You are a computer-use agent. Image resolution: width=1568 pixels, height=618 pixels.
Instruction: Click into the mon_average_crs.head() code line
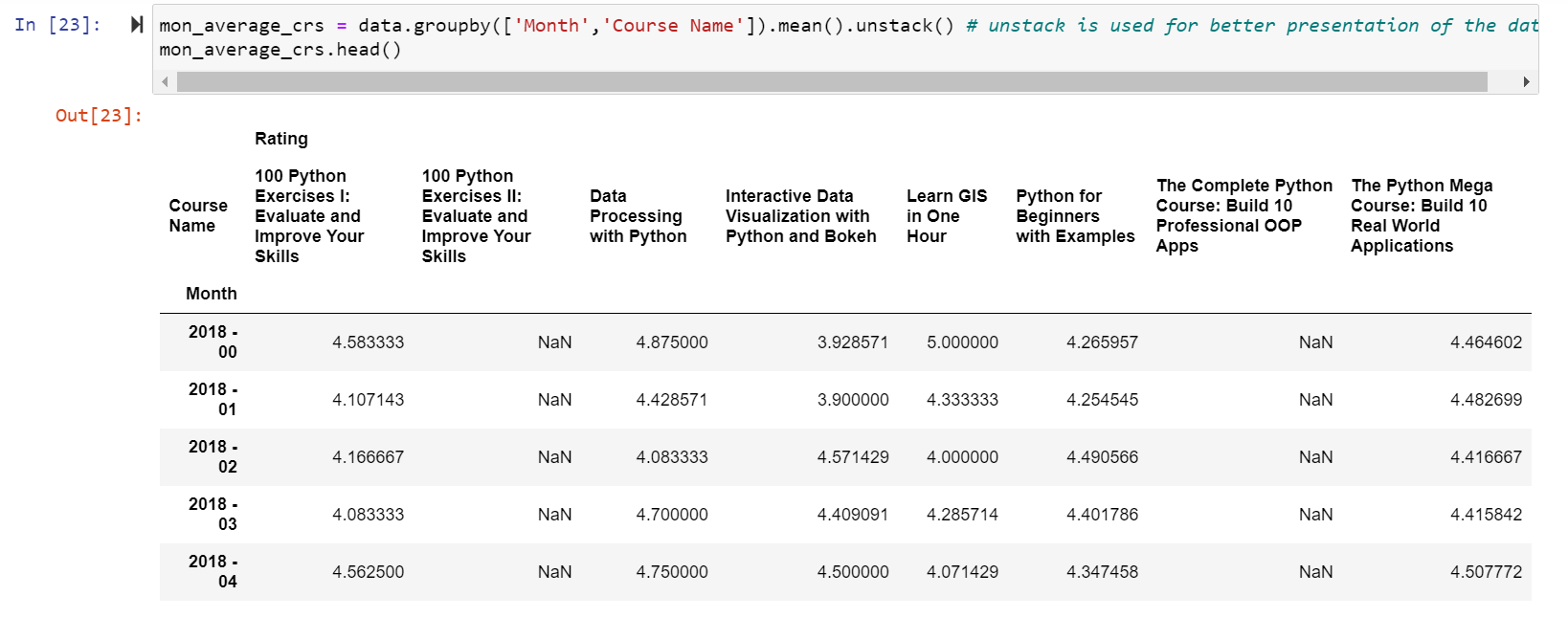click(280, 50)
